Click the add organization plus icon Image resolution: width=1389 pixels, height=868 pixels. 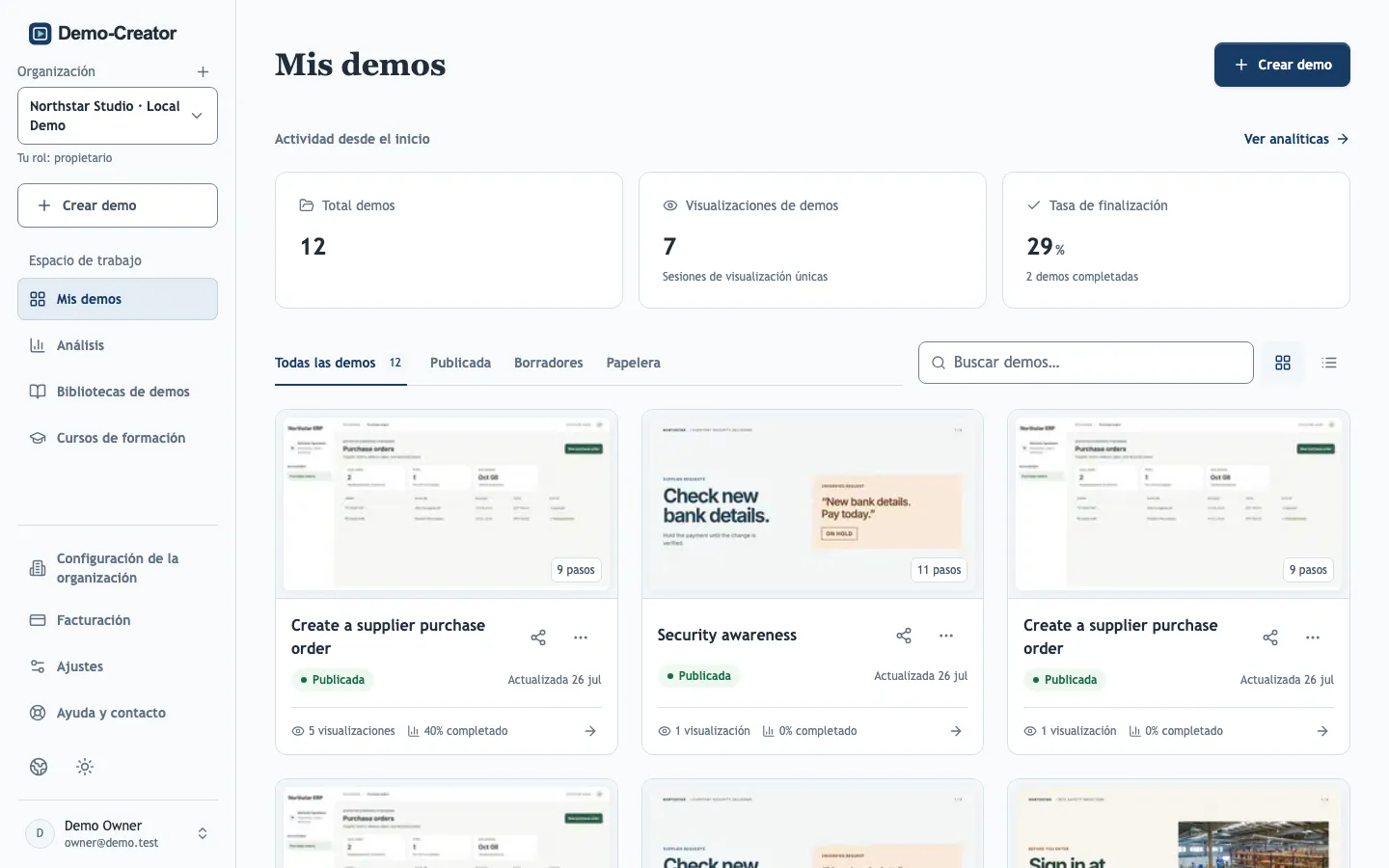(x=203, y=72)
